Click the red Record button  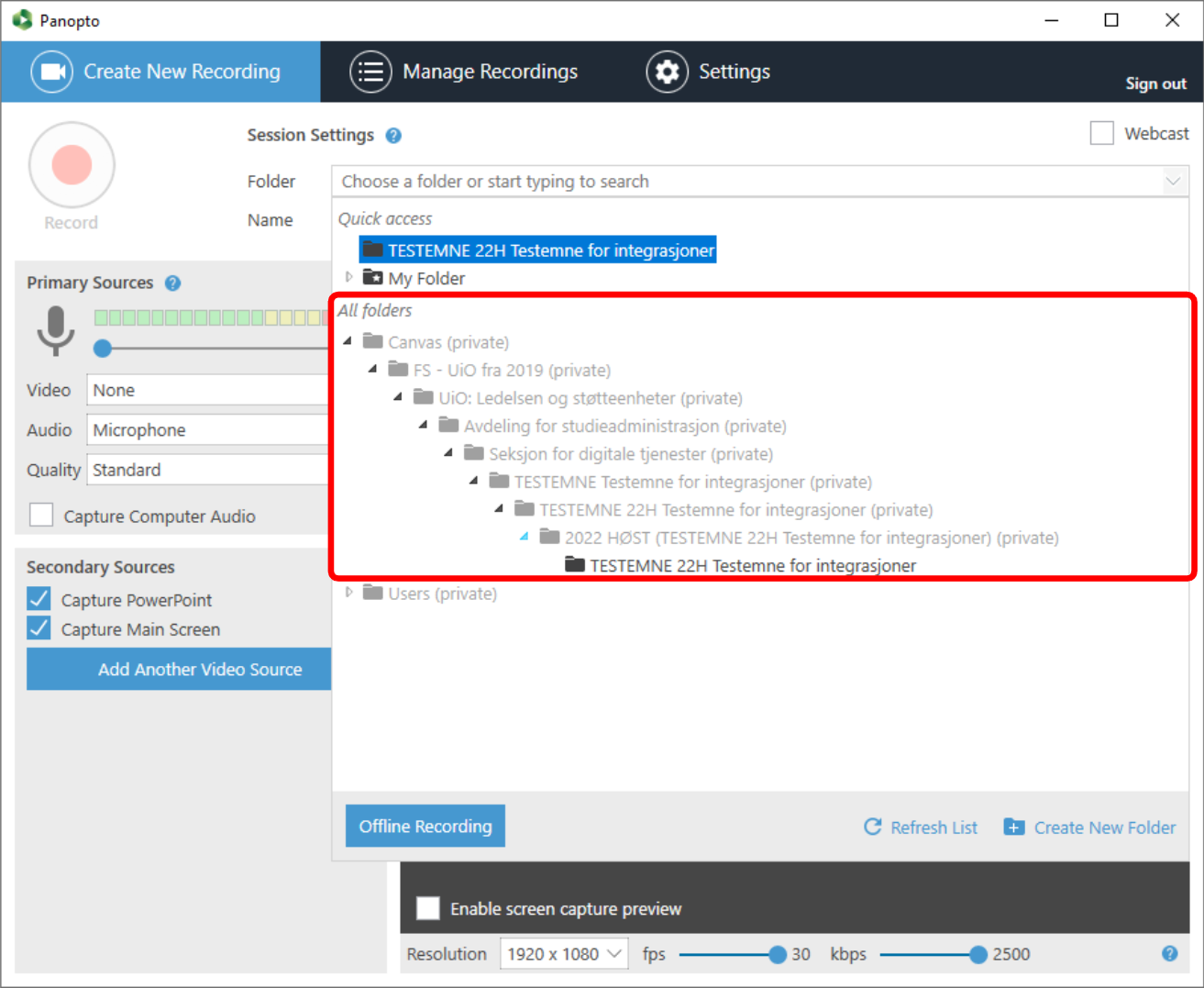click(x=72, y=165)
